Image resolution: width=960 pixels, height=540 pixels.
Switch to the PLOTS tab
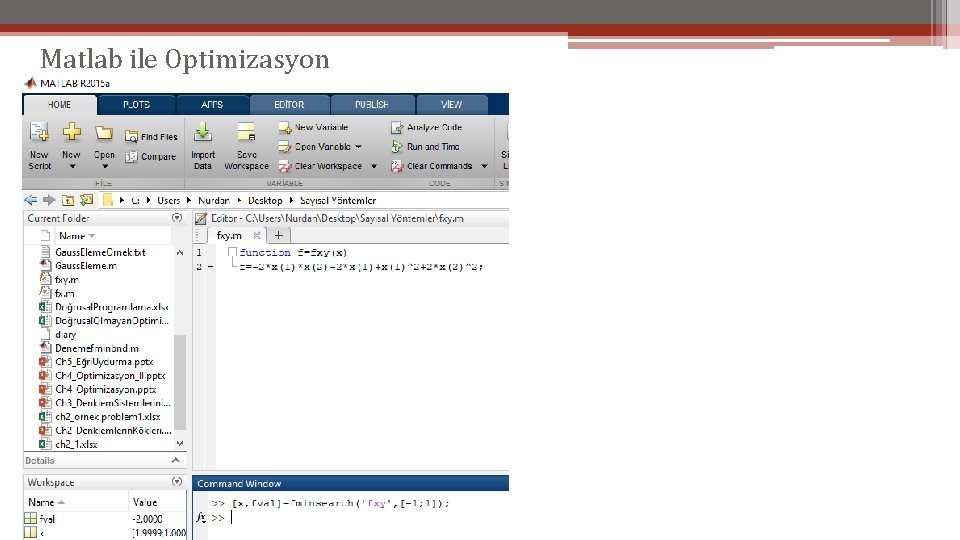pyautogui.click(x=137, y=105)
